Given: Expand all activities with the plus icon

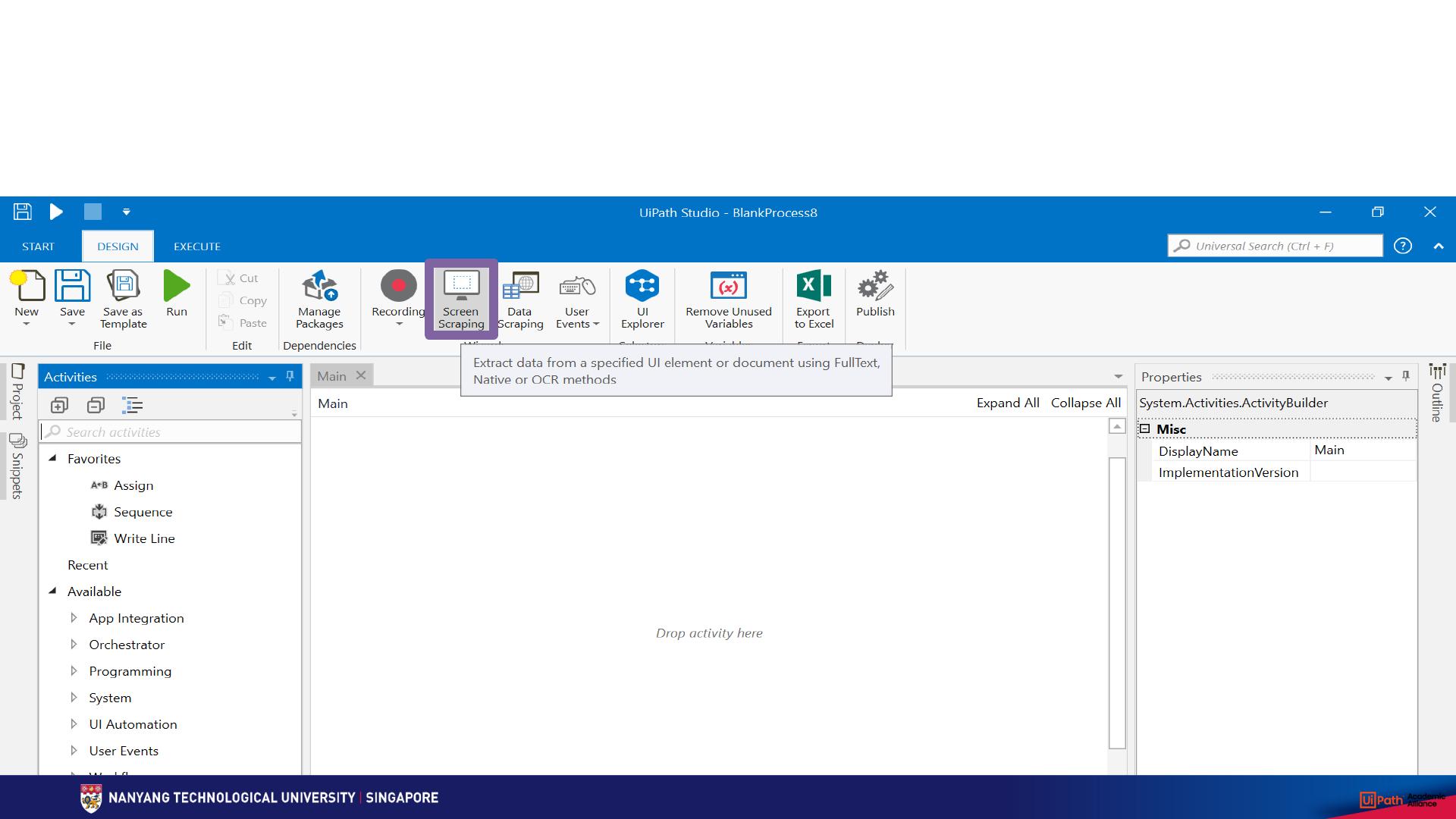Looking at the screenshot, I should pos(59,405).
